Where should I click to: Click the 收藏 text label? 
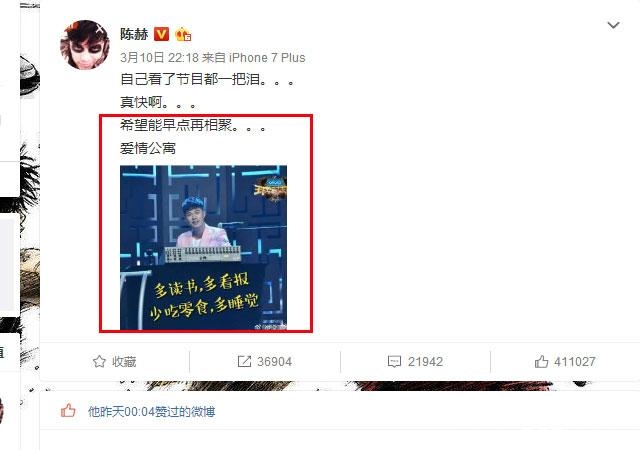coord(124,362)
